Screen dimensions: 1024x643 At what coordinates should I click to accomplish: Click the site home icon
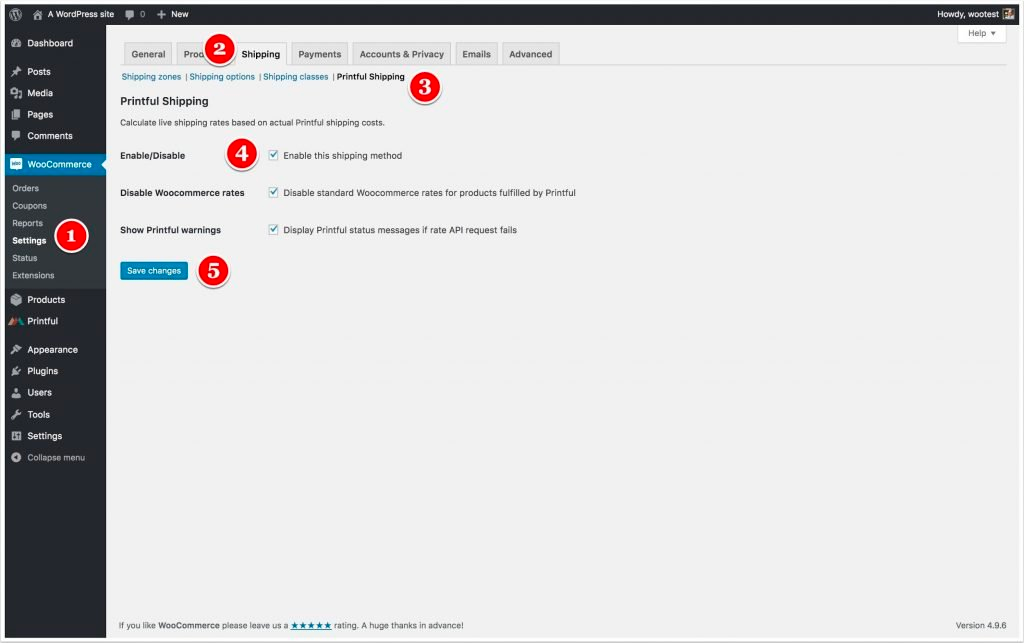tap(37, 14)
